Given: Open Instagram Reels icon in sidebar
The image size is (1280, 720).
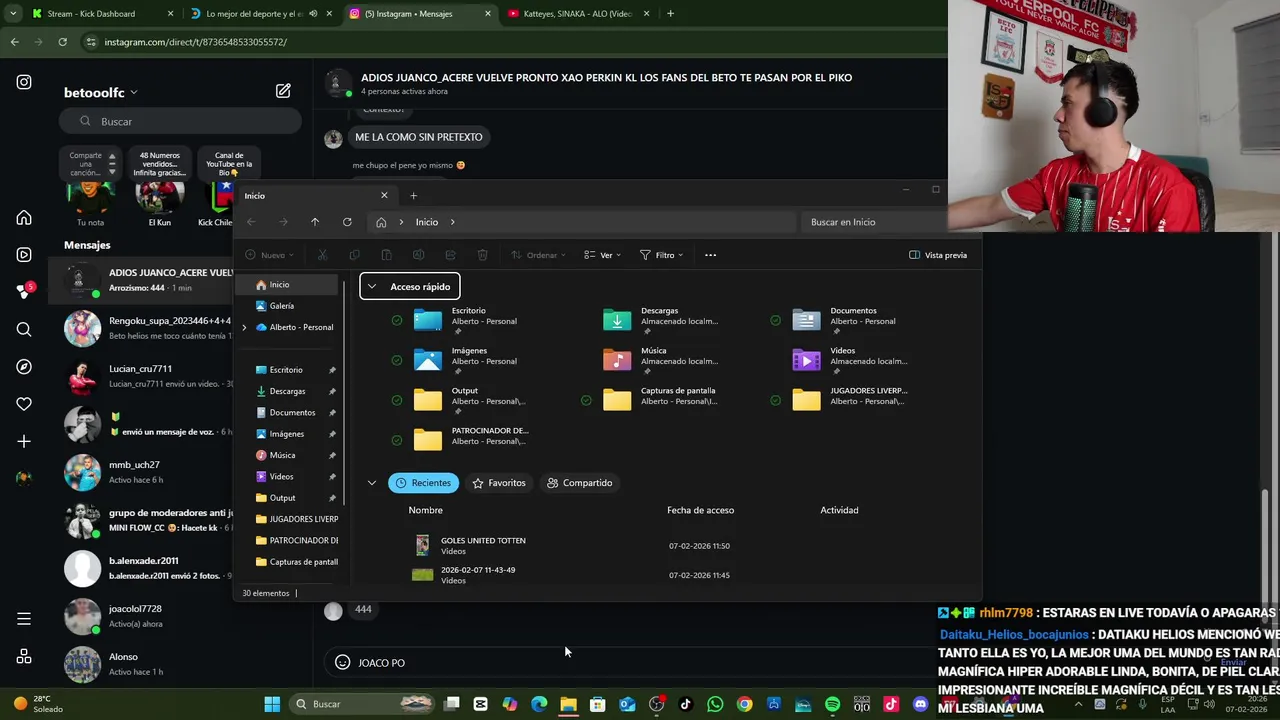Looking at the screenshot, I should [24, 255].
